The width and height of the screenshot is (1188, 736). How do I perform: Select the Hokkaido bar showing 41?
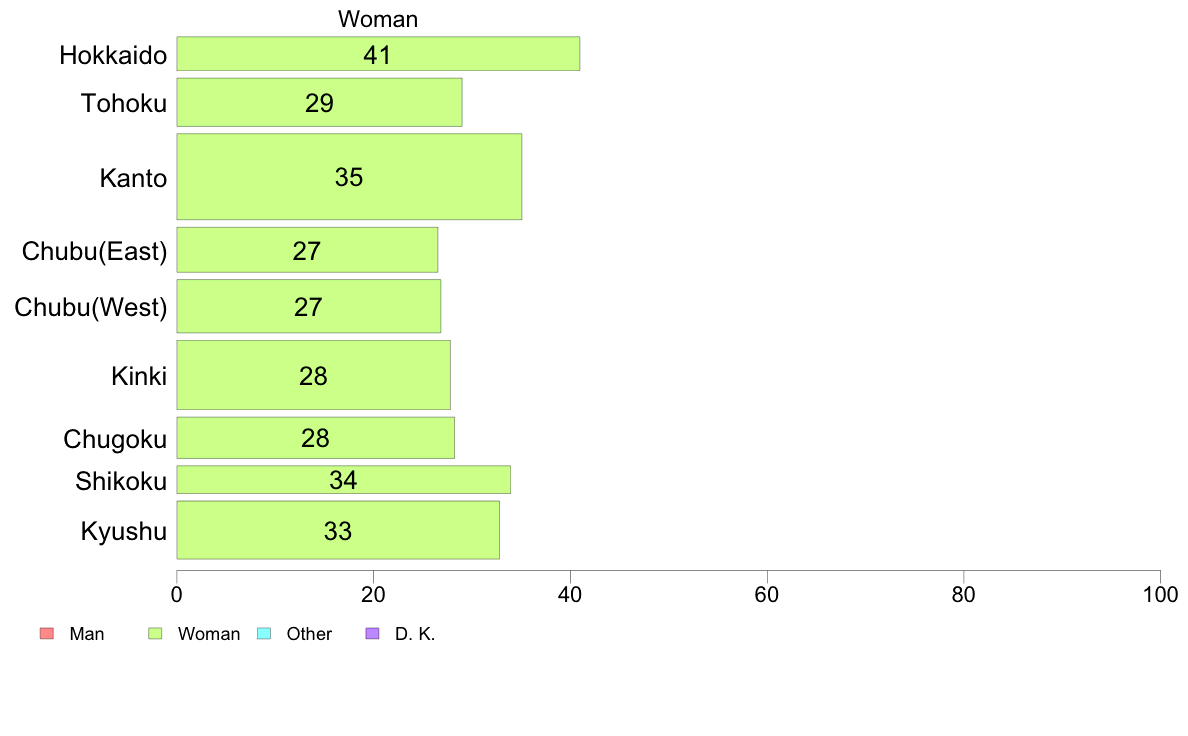coord(378,54)
